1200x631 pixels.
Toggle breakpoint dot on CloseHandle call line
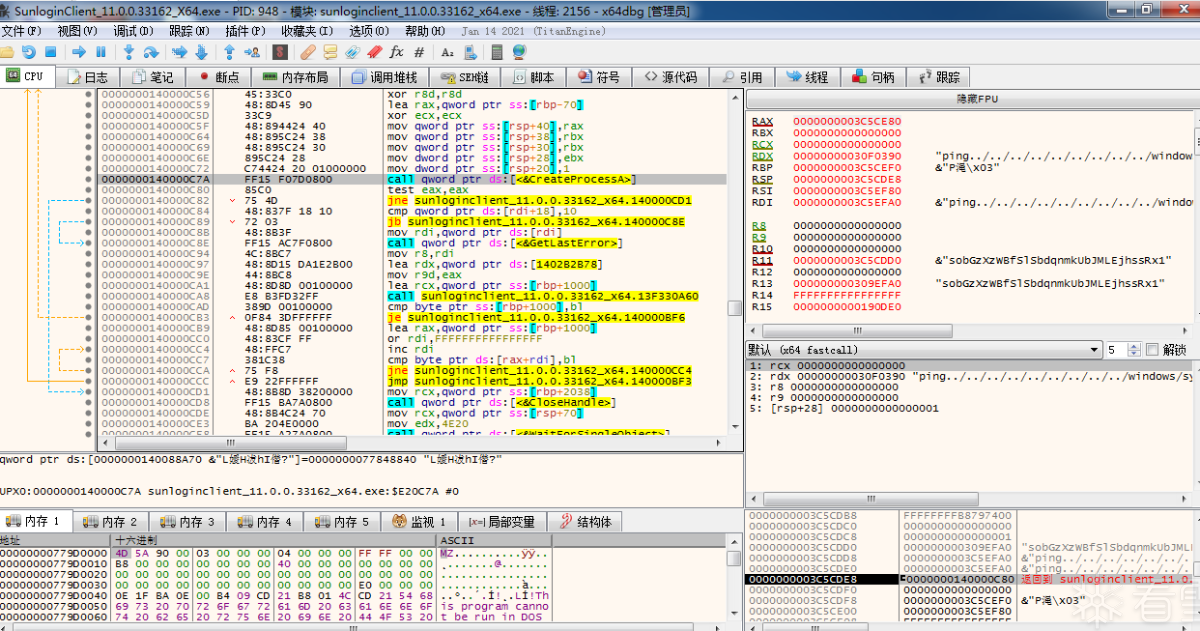pyautogui.click(x=89, y=402)
